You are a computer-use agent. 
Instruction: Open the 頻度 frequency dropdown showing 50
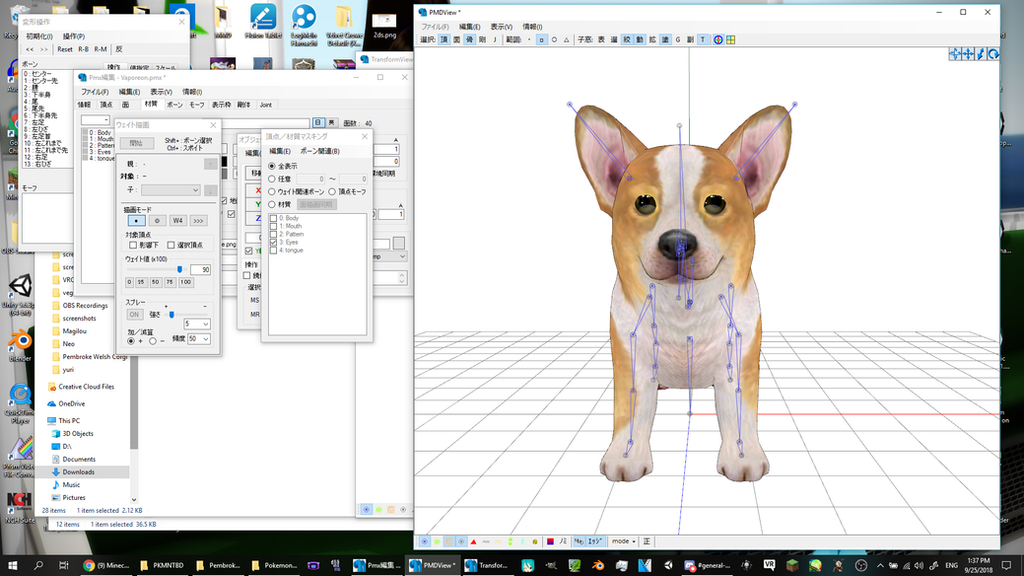click(x=199, y=339)
